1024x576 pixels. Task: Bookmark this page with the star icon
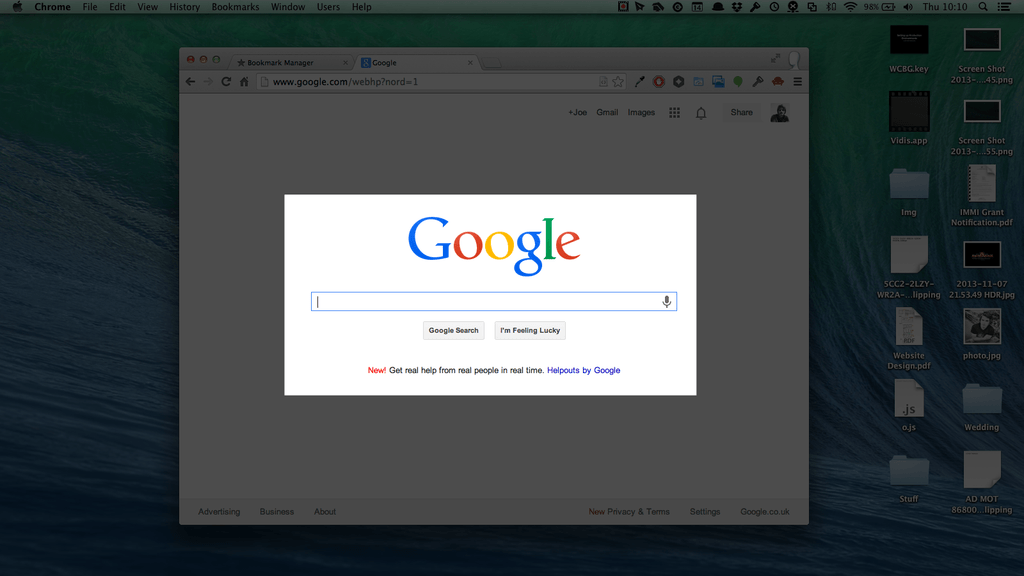click(618, 82)
